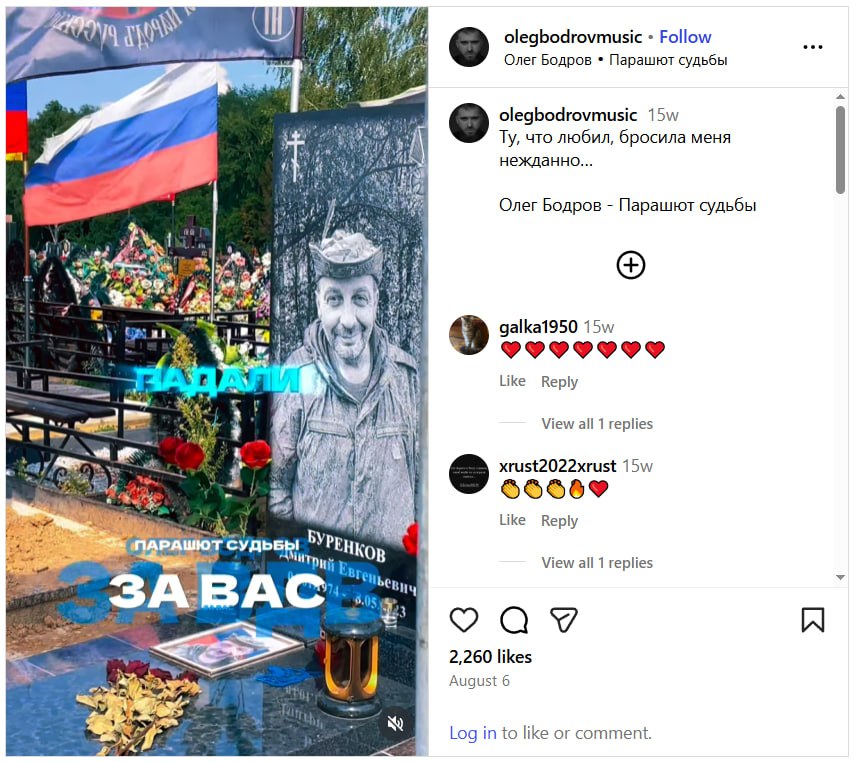Expand replies under xrust2022xrust comment
Image resolution: width=854 pixels, height=762 pixels.
pyautogui.click(x=597, y=562)
